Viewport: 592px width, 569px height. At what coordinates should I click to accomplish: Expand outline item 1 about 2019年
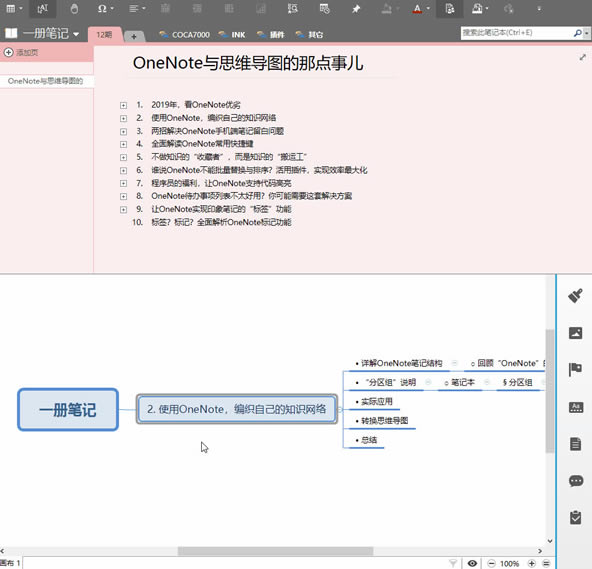[x=123, y=105]
